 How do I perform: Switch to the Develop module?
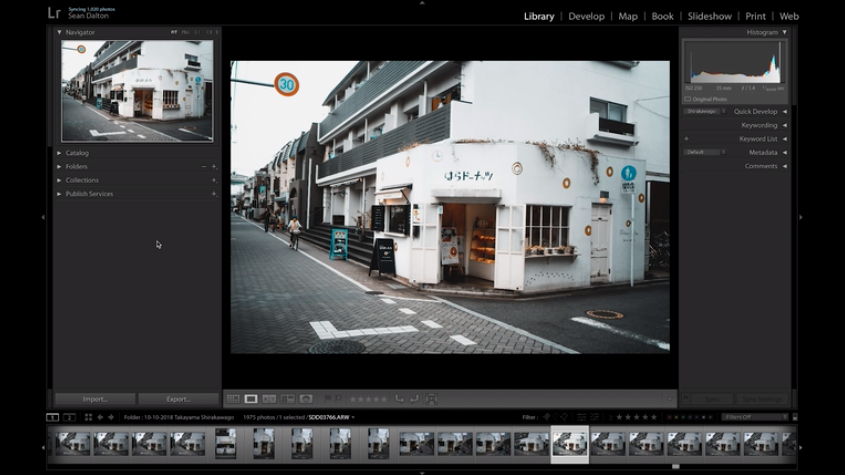point(586,16)
